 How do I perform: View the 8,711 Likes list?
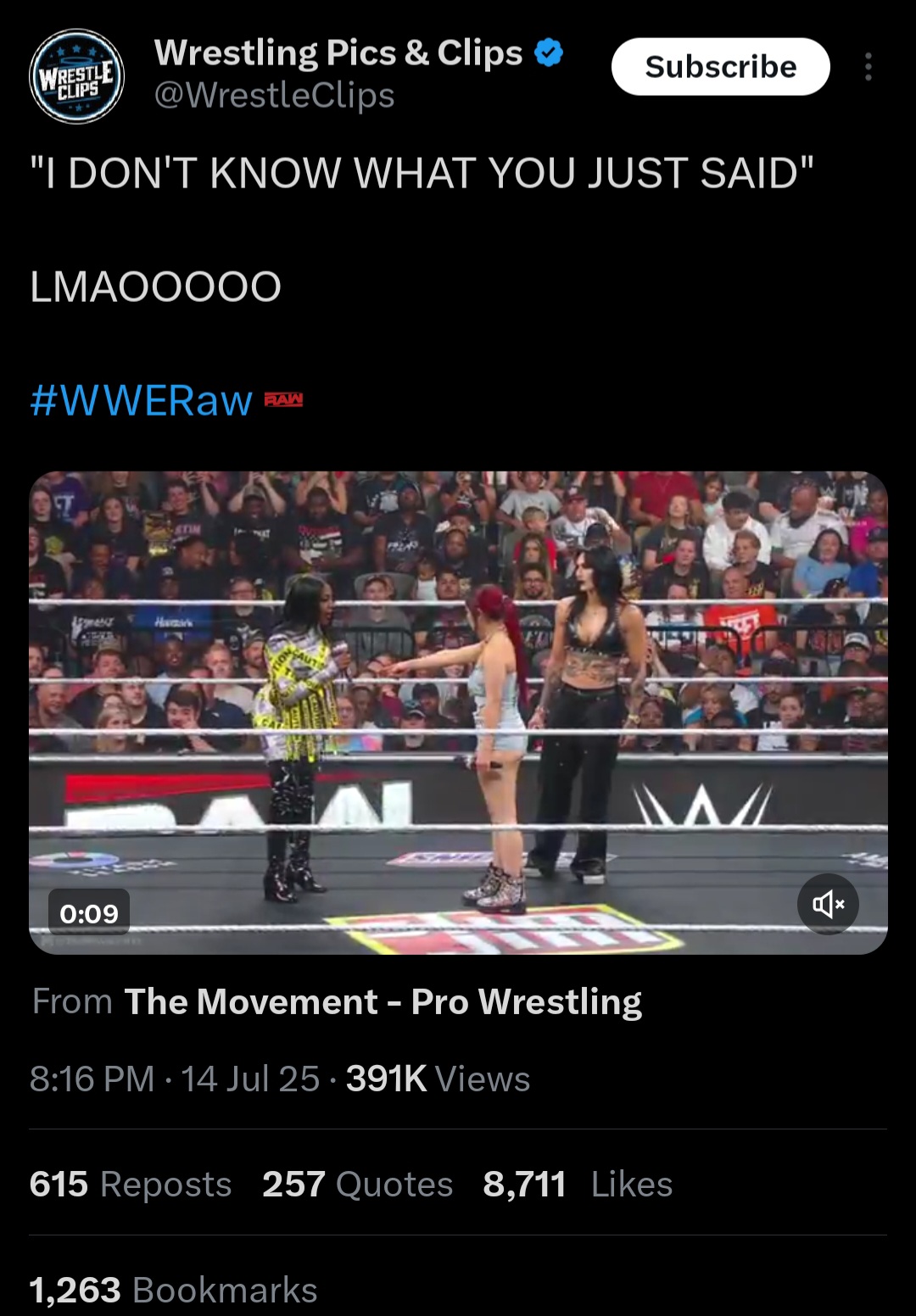[578, 1184]
